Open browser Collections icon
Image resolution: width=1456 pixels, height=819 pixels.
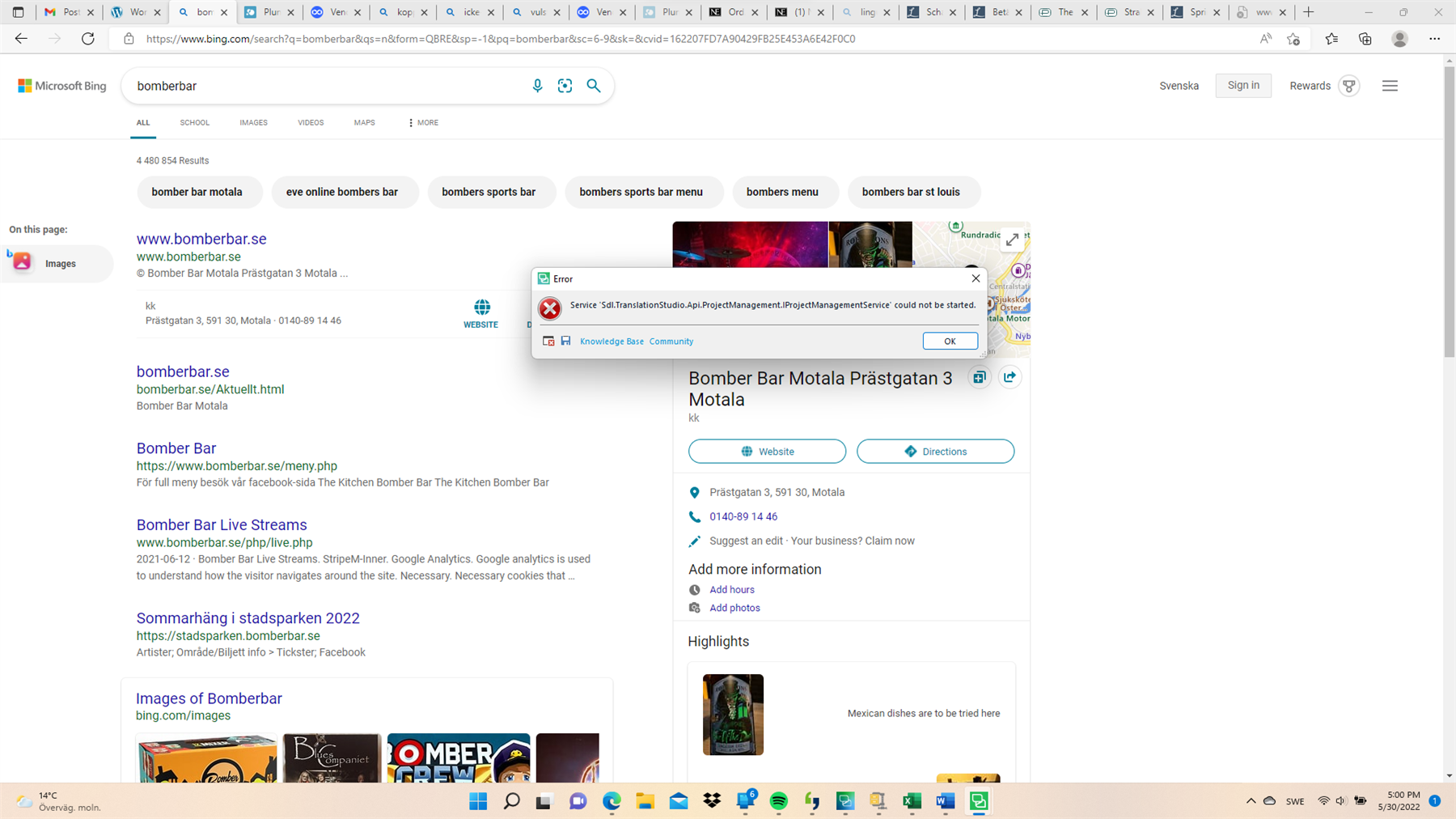click(1365, 38)
